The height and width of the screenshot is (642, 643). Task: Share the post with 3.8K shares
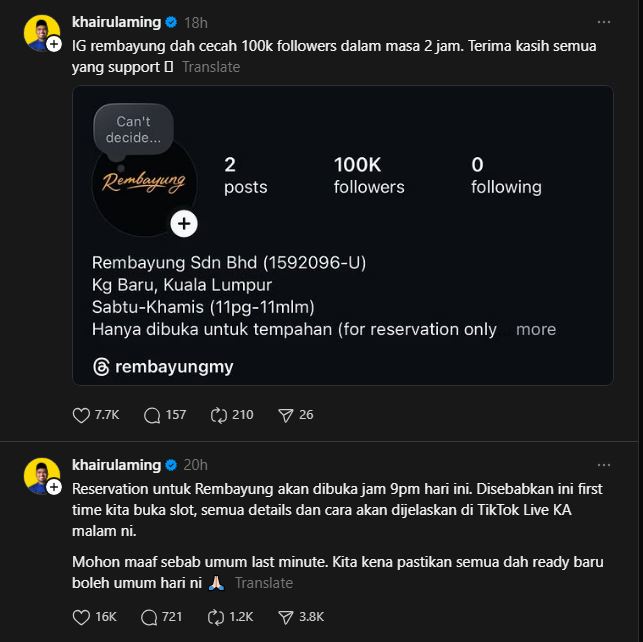[285, 617]
